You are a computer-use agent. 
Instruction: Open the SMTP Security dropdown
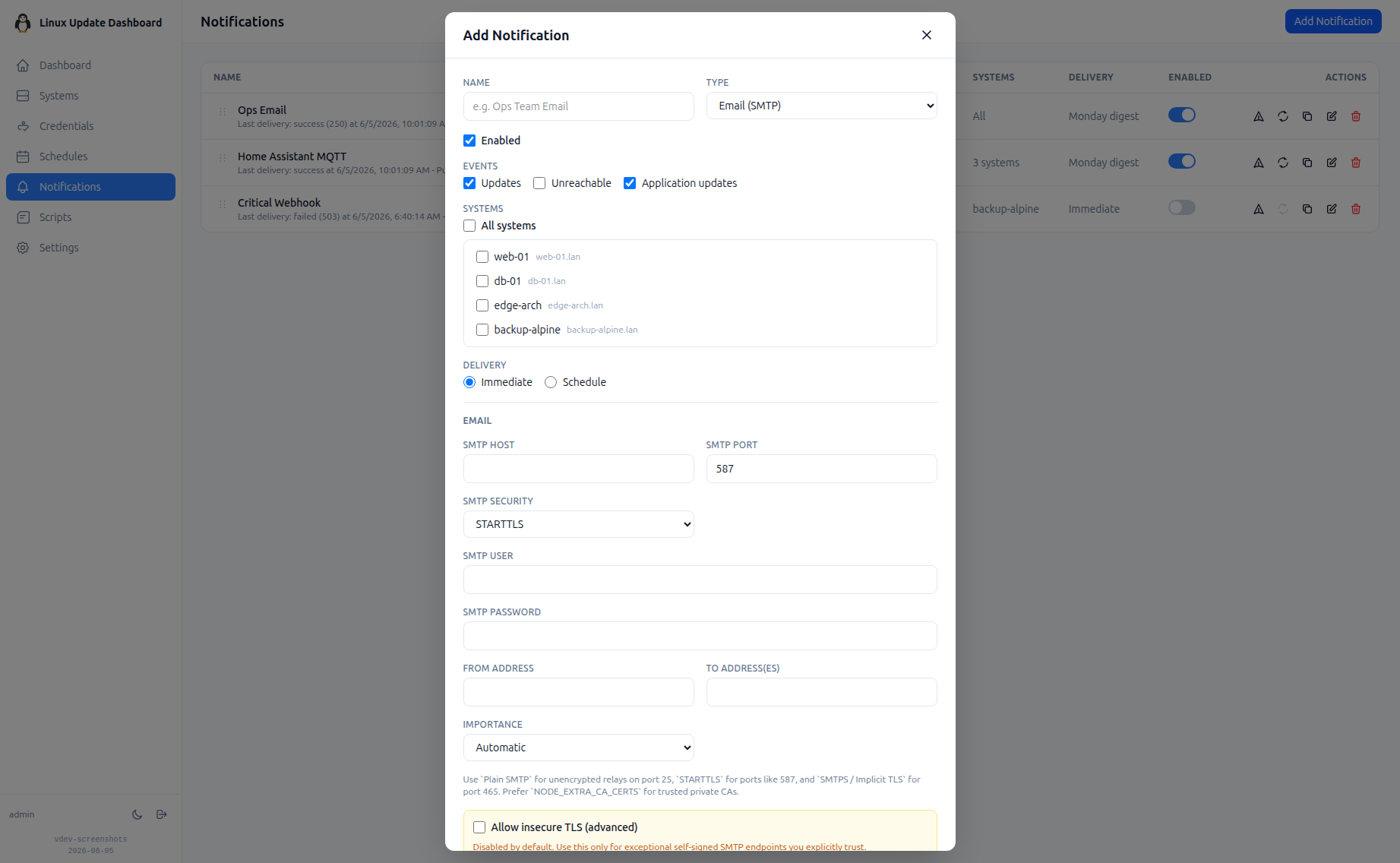coord(578,524)
